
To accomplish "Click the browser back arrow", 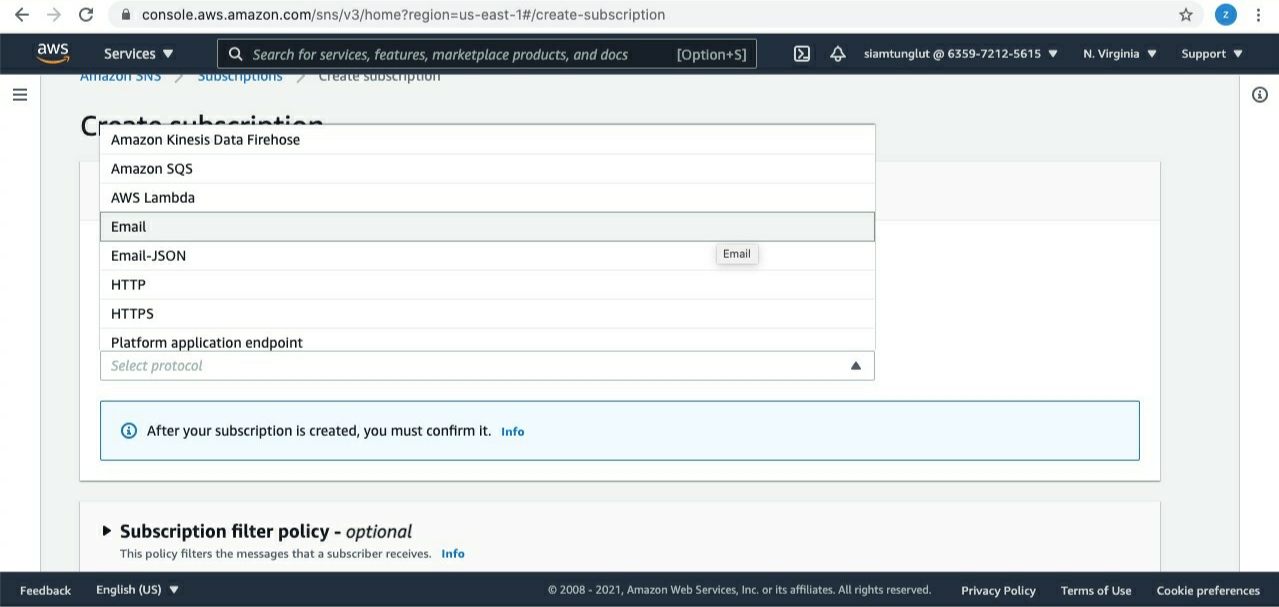I will click(x=22, y=15).
